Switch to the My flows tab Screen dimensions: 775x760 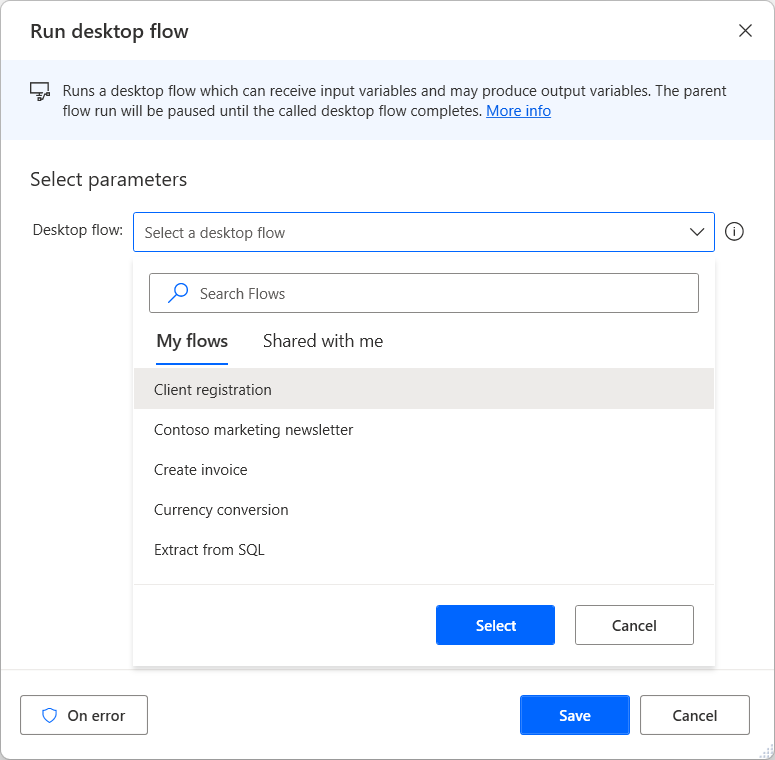click(192, 341)
